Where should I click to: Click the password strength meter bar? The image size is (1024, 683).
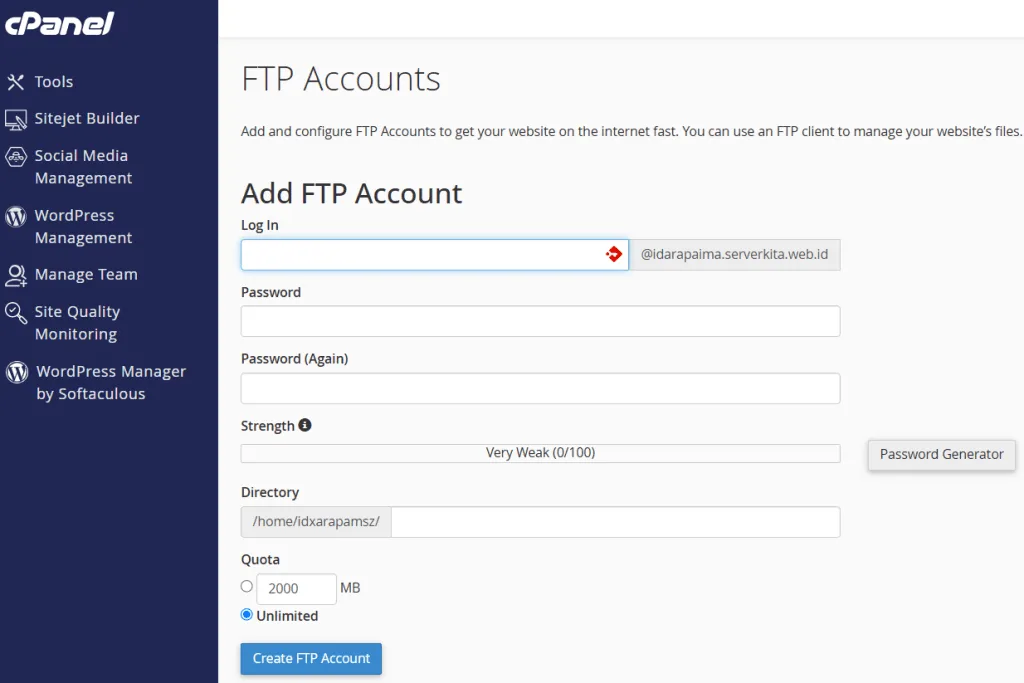pyautogui.click(x=540, y=453)
